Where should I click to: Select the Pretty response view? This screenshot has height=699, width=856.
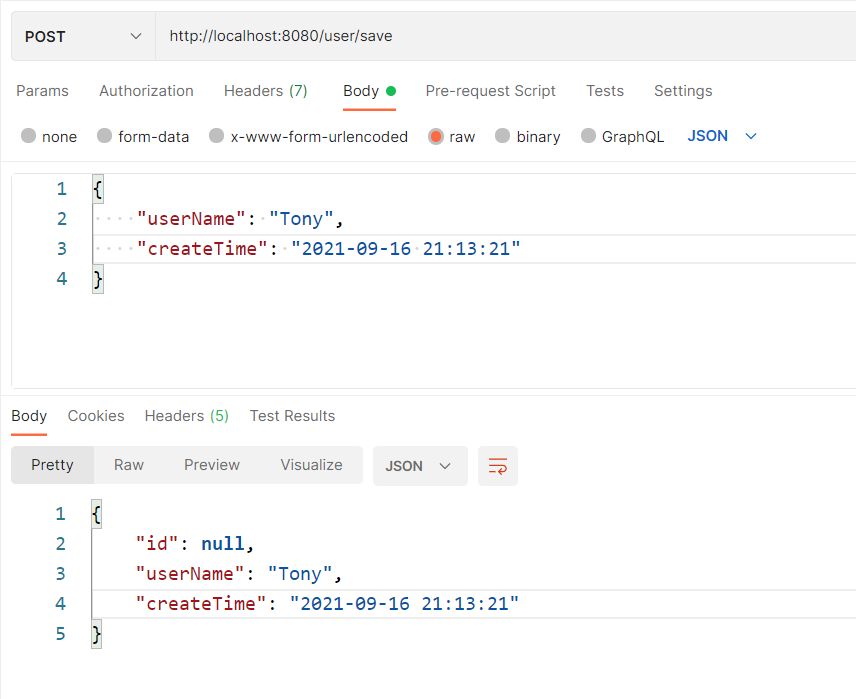(52, 465)
